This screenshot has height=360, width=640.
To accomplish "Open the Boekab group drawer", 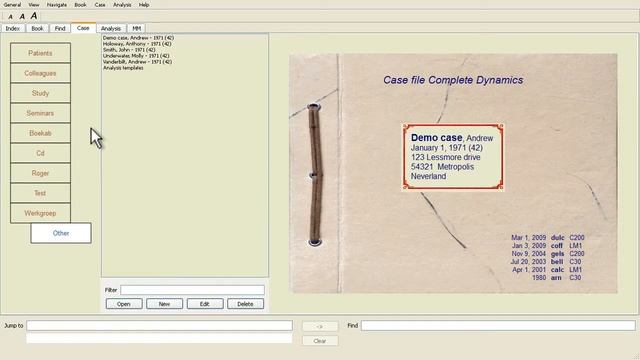I will click(40, 133).
